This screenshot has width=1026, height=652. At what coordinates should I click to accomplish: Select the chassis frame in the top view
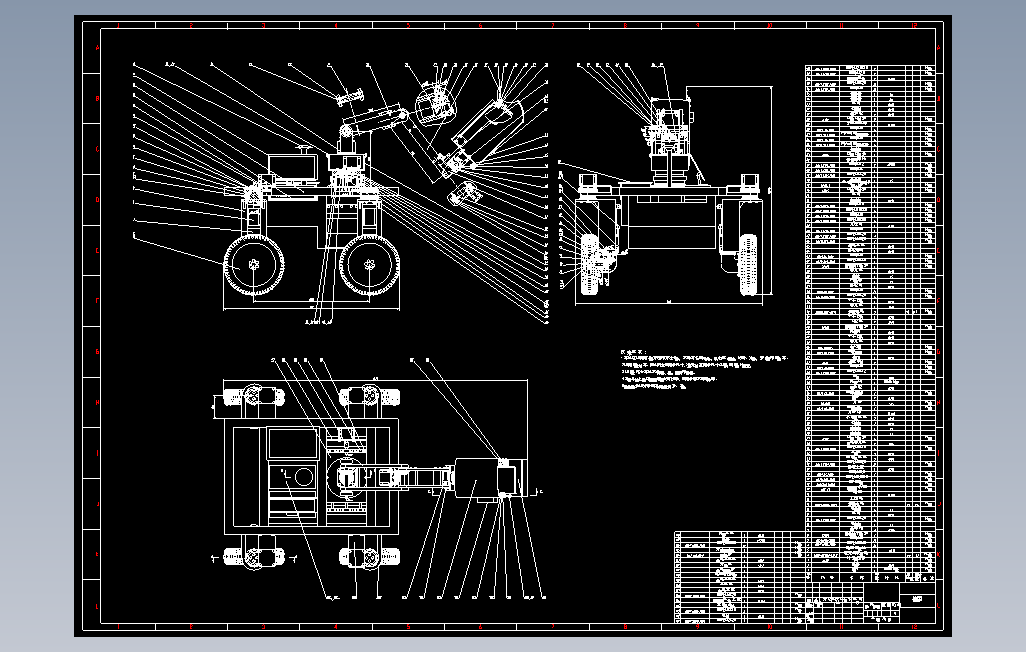311,479
